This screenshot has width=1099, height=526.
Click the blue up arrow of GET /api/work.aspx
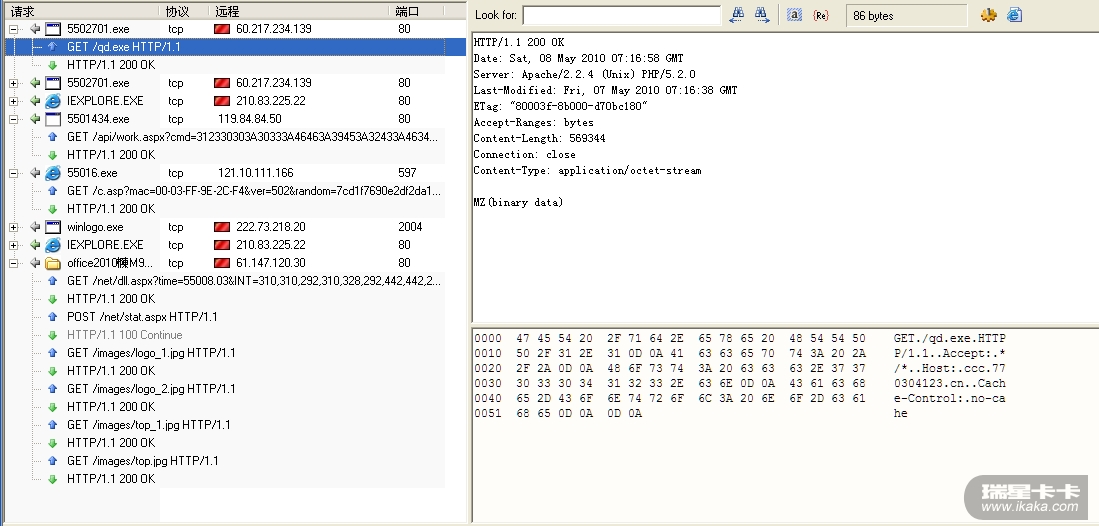(53, 137)
